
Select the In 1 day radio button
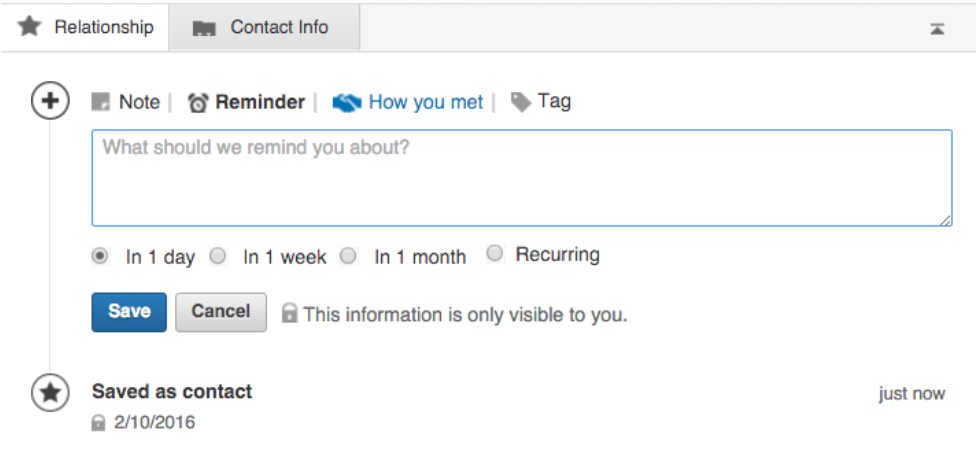[x=100, y=256]
